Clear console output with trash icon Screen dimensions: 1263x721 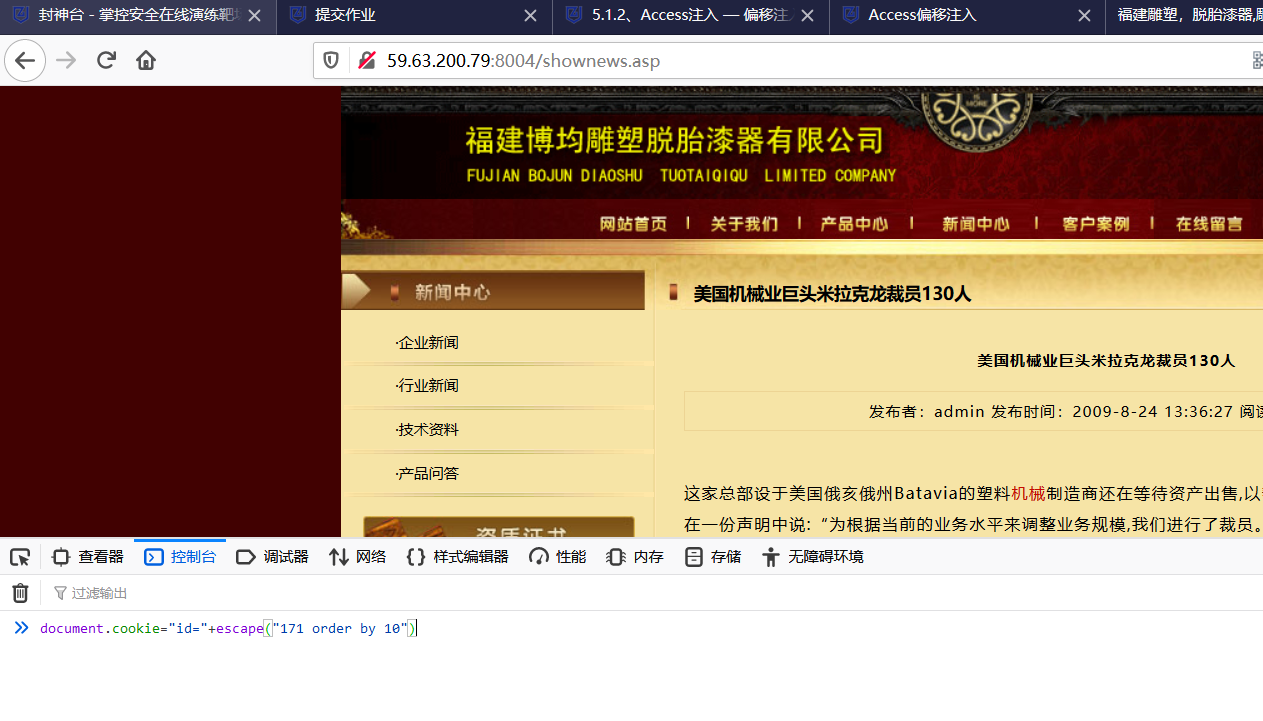pos(20,593)
